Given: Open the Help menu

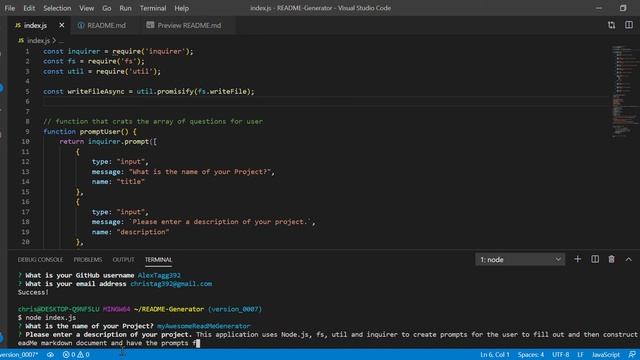Looking at the screenshot, I should pos(182,8).
